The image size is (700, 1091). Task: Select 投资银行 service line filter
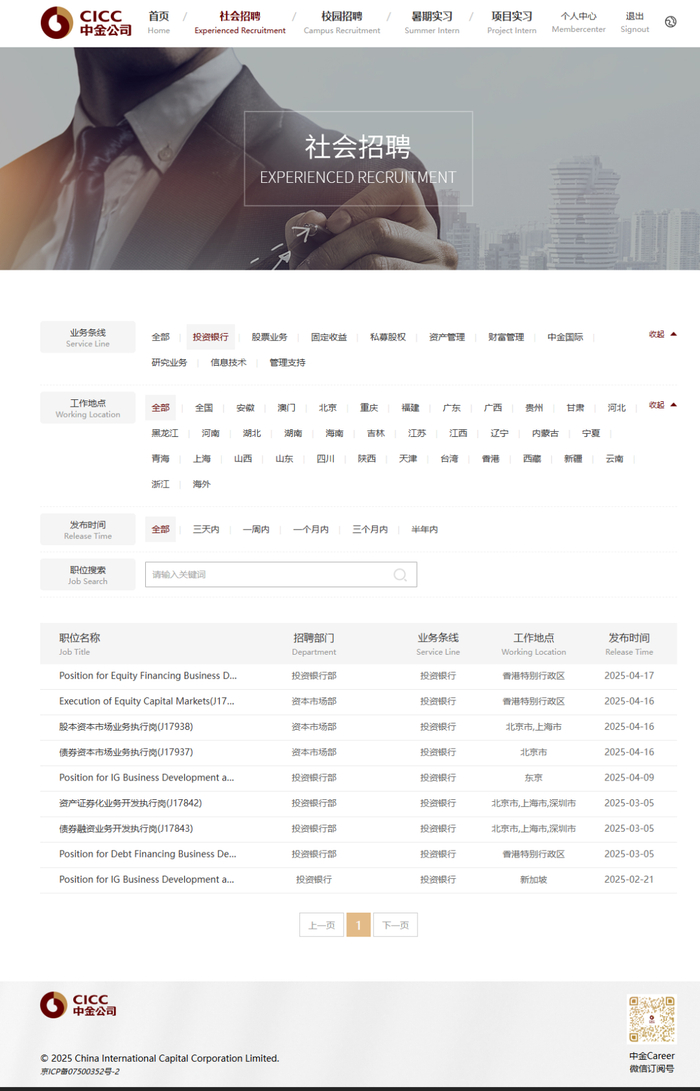coord(210,337)
